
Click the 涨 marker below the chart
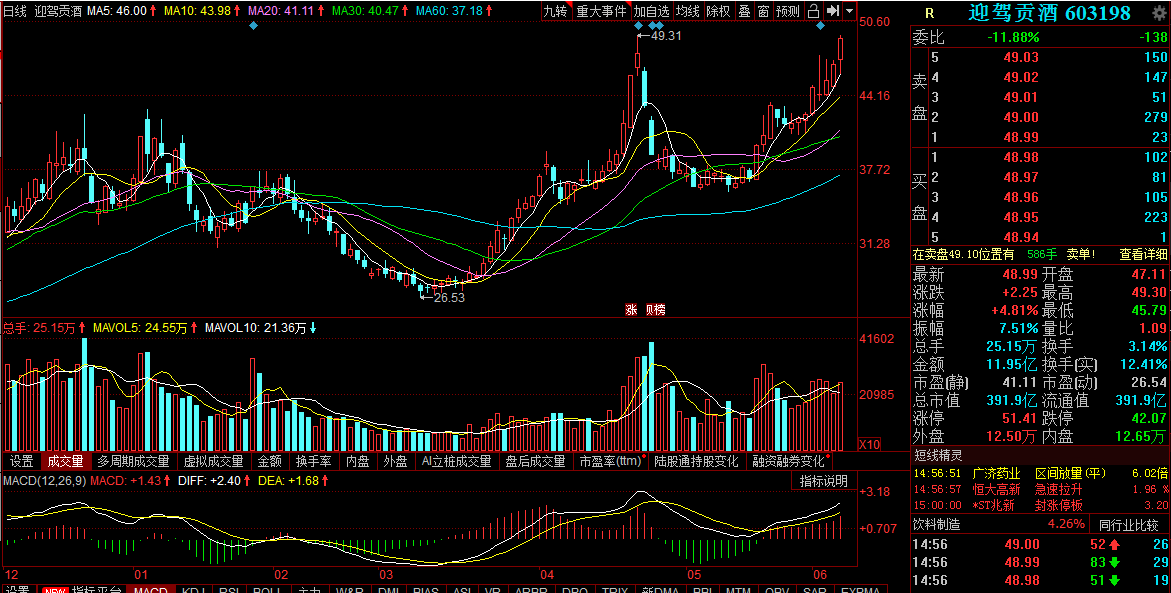click(x=631, y=310)
